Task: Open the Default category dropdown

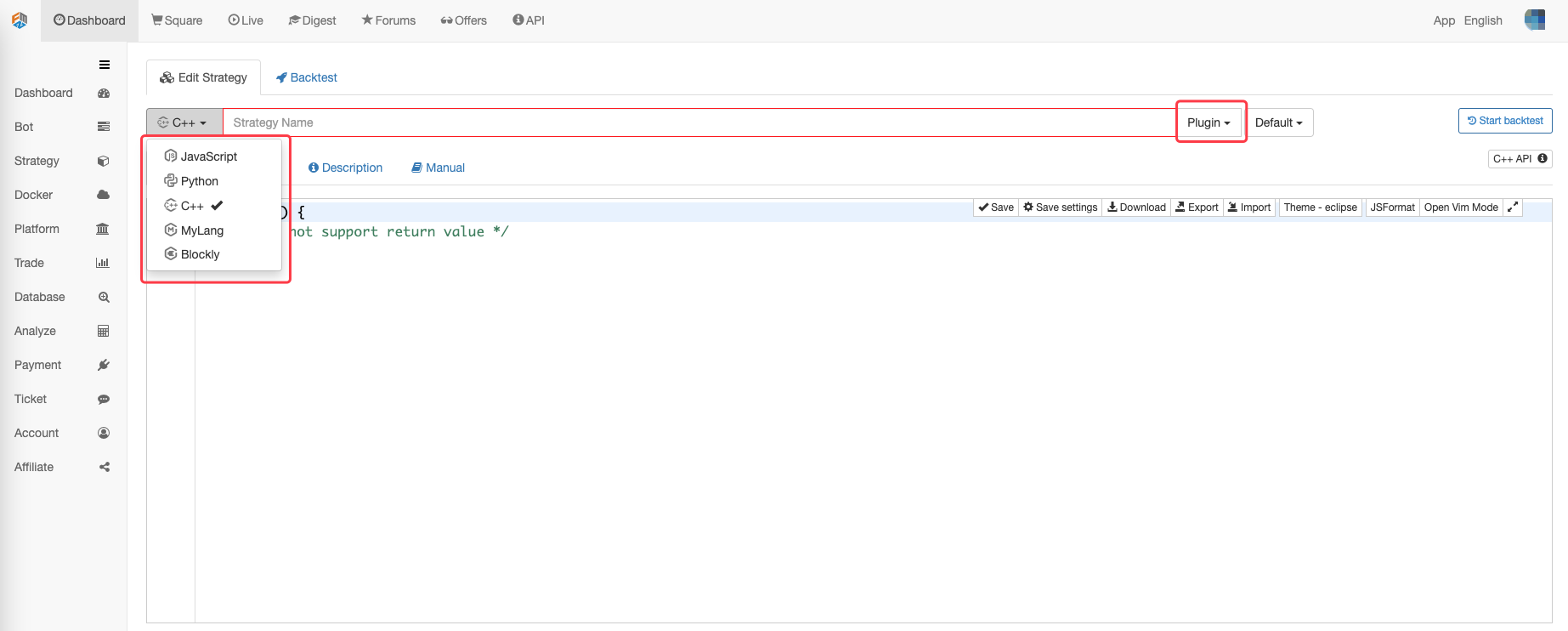Action: click(1279, 122)
